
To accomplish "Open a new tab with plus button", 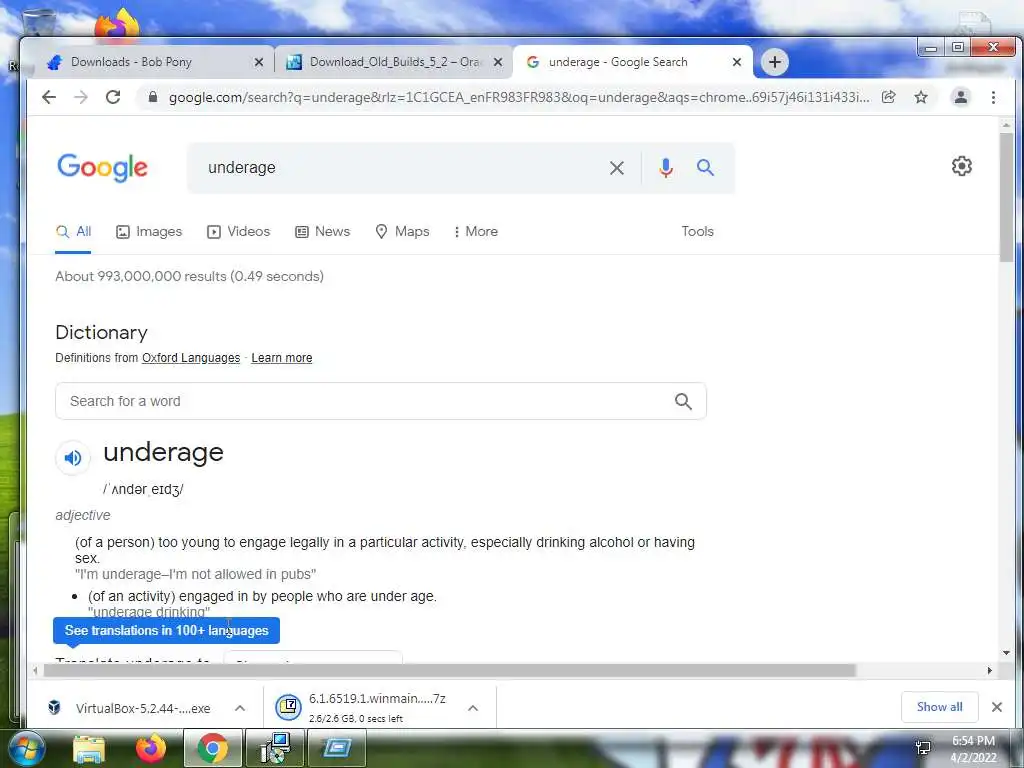I will pyautogui.click(x=775, y=62).
